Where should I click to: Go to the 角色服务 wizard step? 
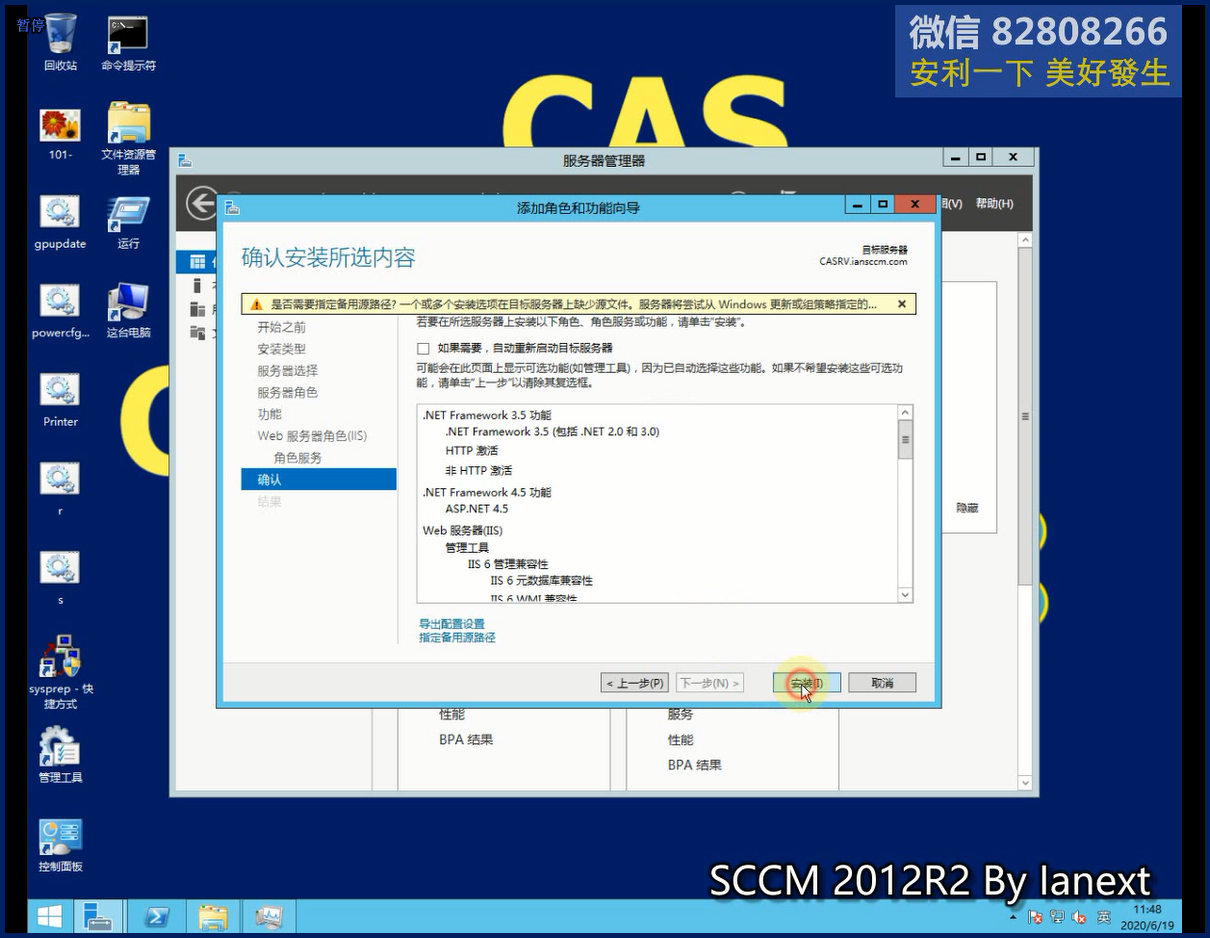click(298, 458)
